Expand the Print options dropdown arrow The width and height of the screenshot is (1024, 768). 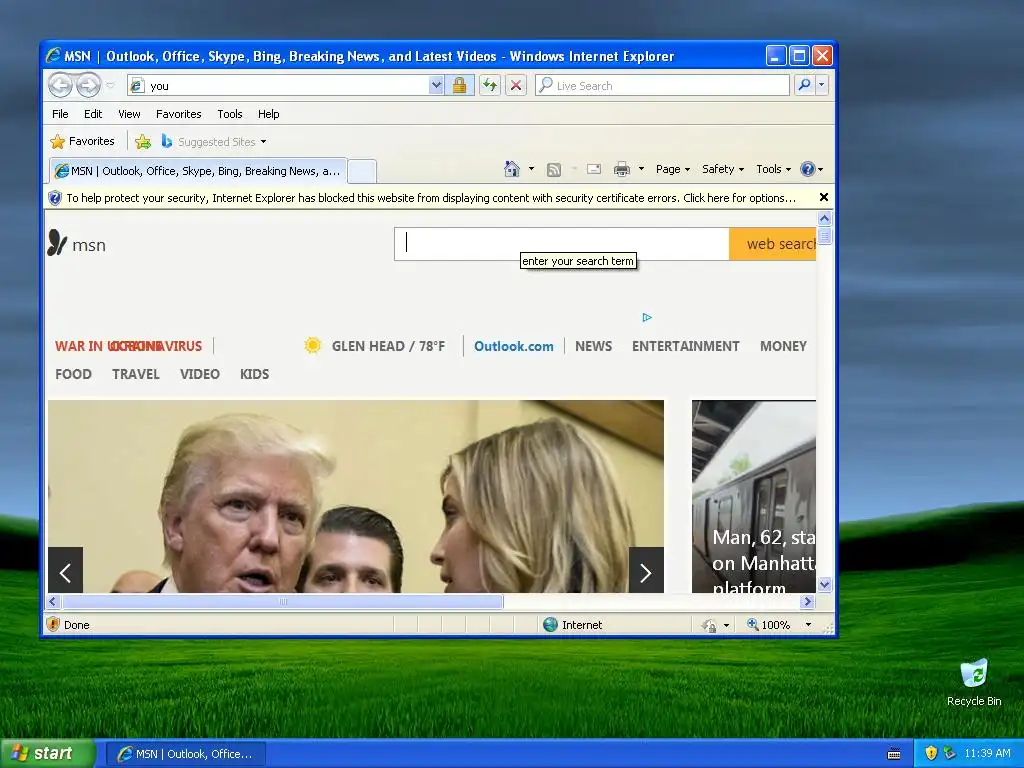(641, 169)
